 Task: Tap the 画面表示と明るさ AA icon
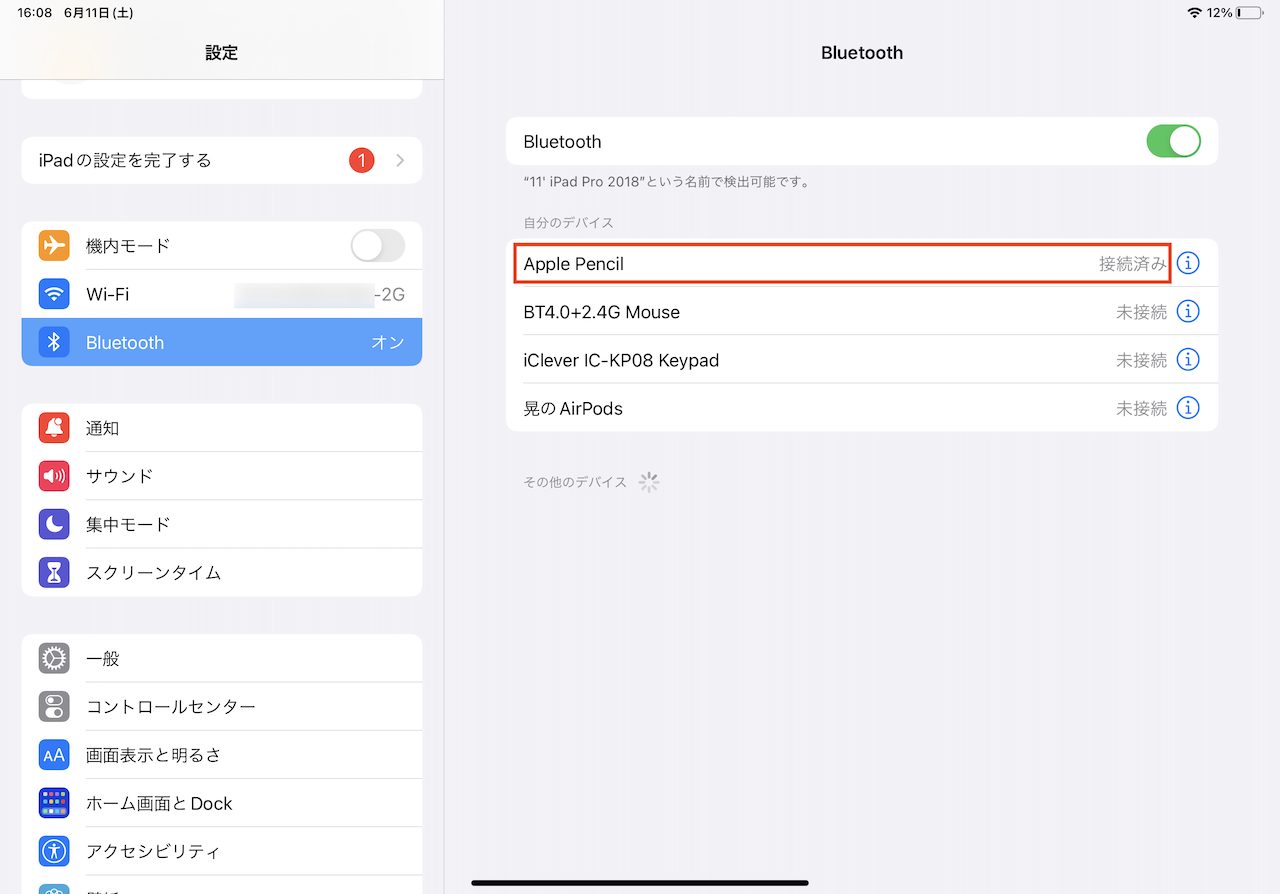coord(54,755)
